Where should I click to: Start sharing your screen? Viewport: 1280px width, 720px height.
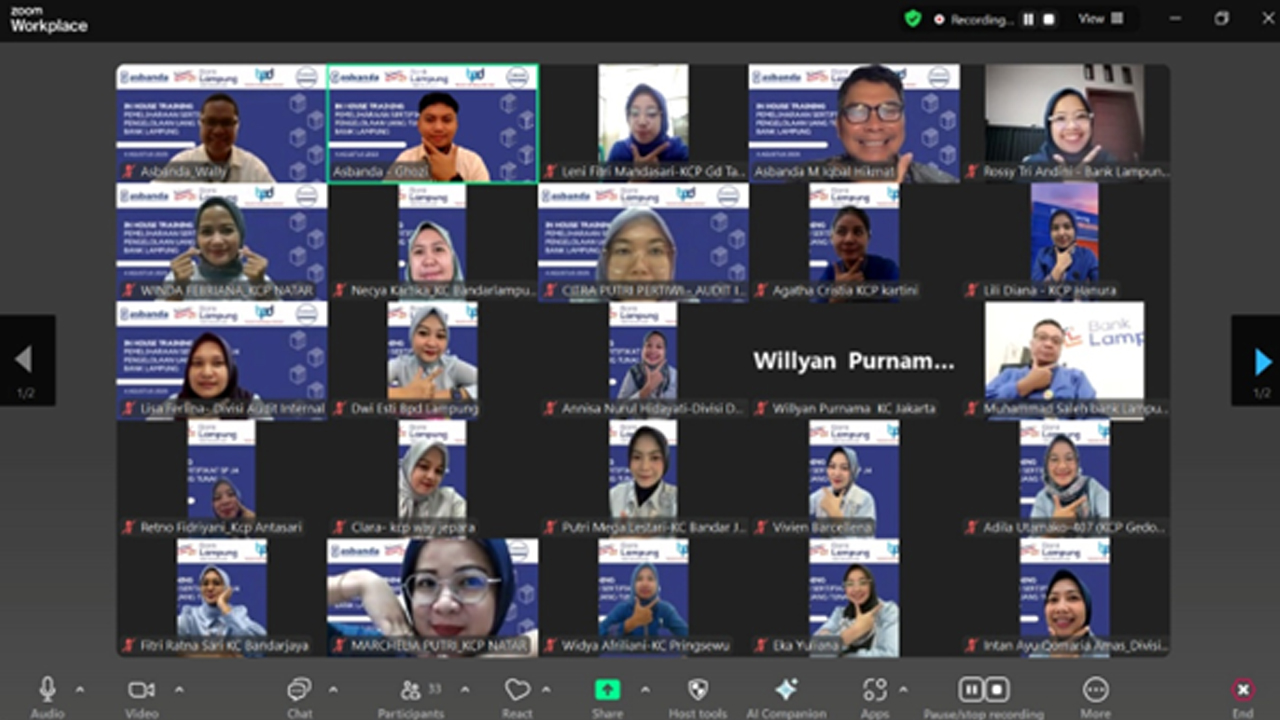tap(607, 690)
